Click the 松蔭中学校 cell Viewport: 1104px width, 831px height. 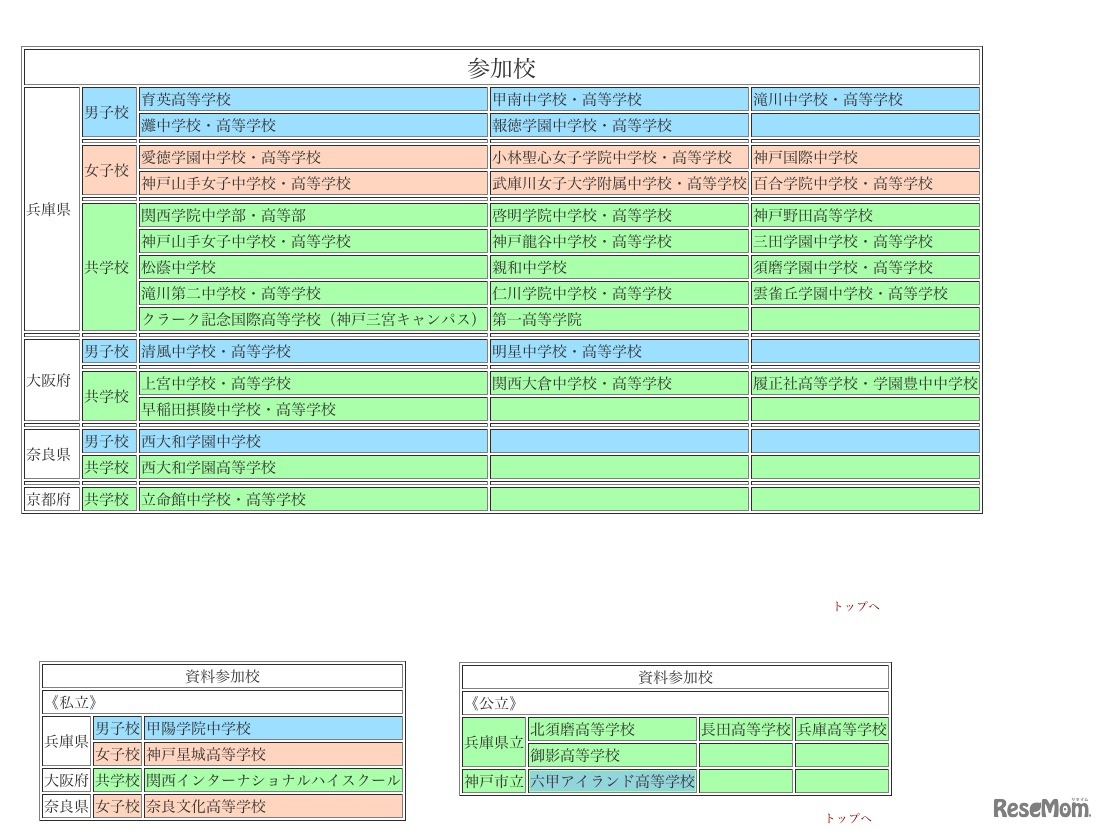313,267
